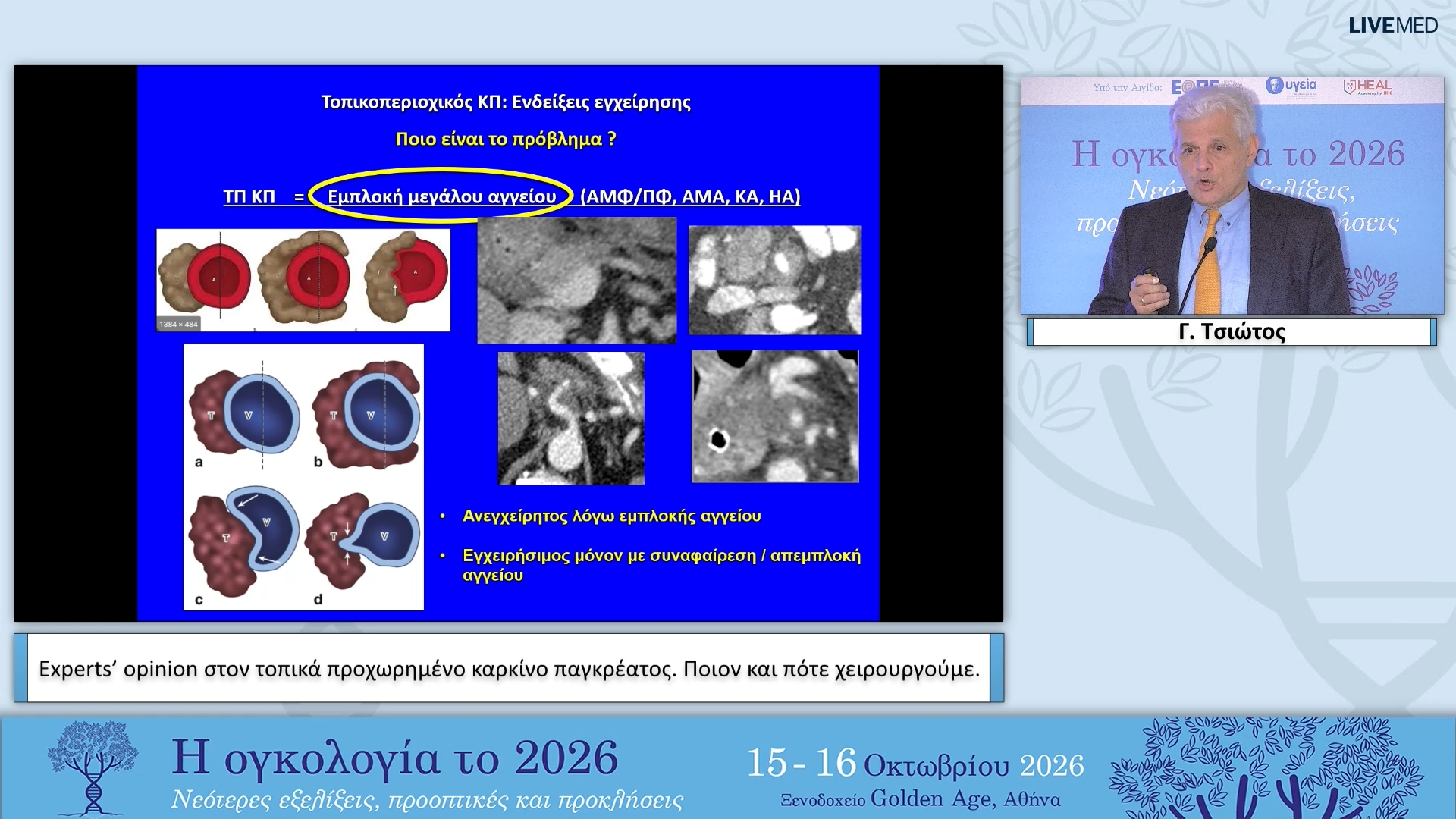Click the vein diagram panel labeled d
This screenshot has width=1456, height=819.
(362, 548)
